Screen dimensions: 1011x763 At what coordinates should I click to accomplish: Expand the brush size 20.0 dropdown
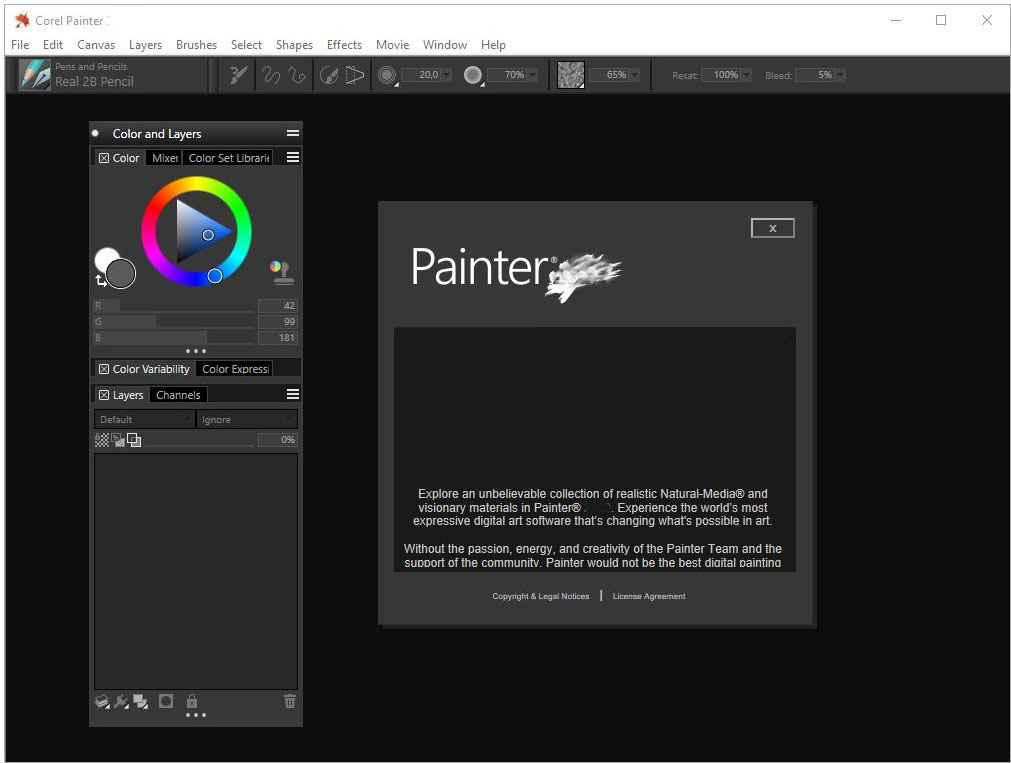pos(446,75)
